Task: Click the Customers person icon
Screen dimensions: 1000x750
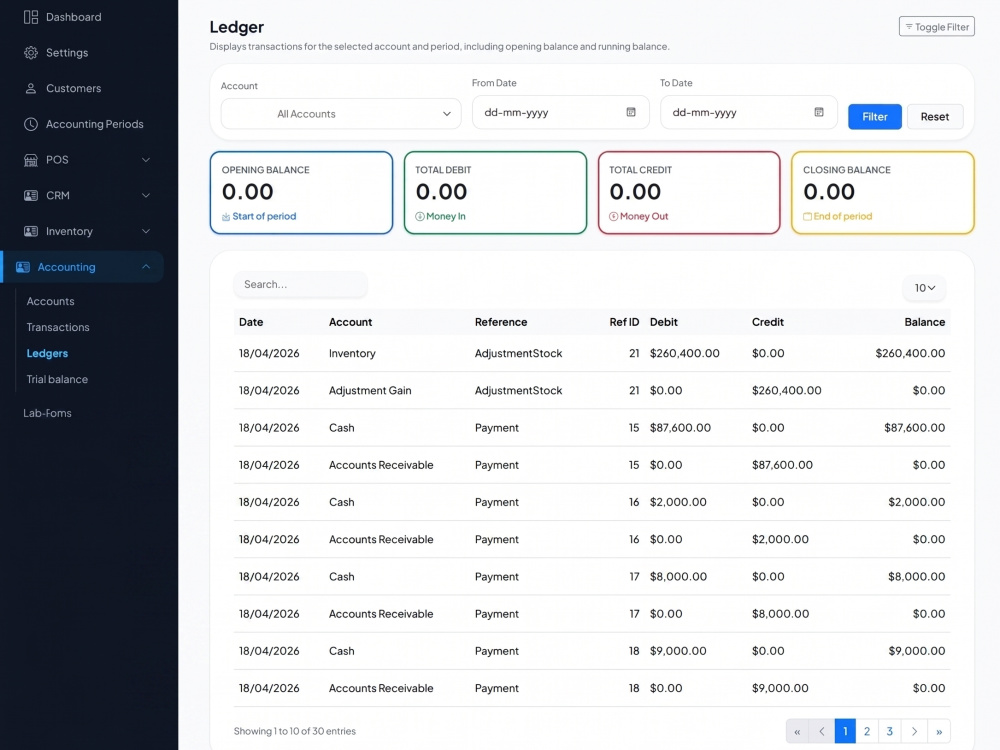Action: [x=31, y=89]
